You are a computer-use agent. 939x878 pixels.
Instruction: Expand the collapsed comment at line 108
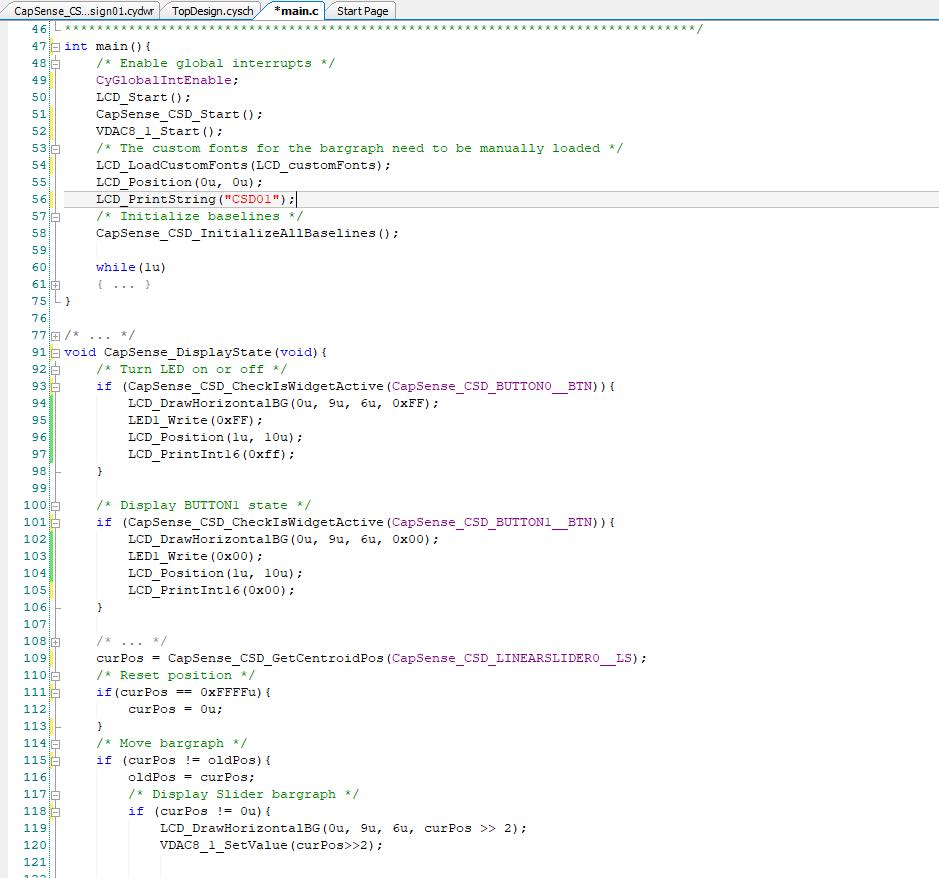pos(57,641)
